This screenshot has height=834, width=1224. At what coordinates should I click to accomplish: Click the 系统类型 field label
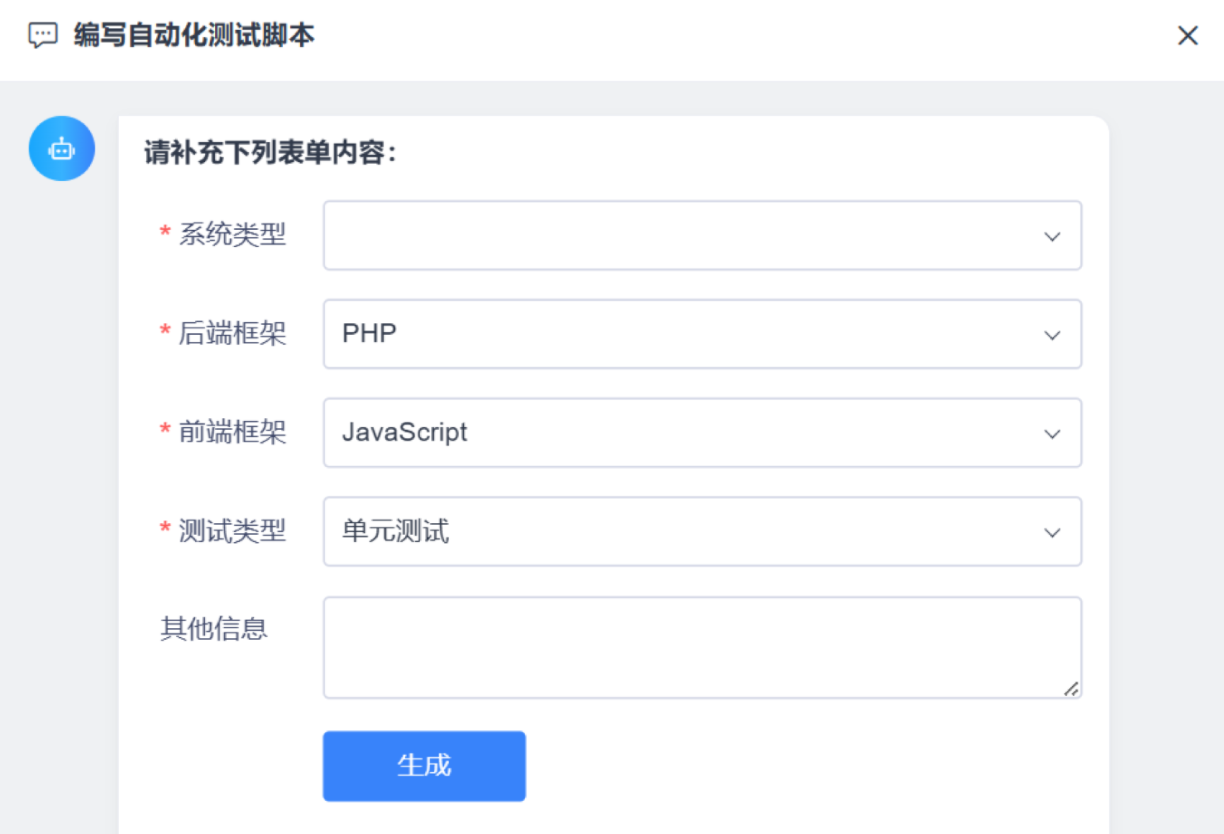tap(232, 235)
